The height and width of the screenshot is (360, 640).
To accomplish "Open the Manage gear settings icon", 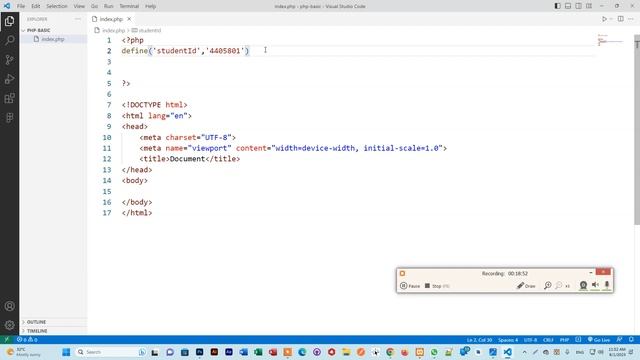I will click(x=9, y=325).
